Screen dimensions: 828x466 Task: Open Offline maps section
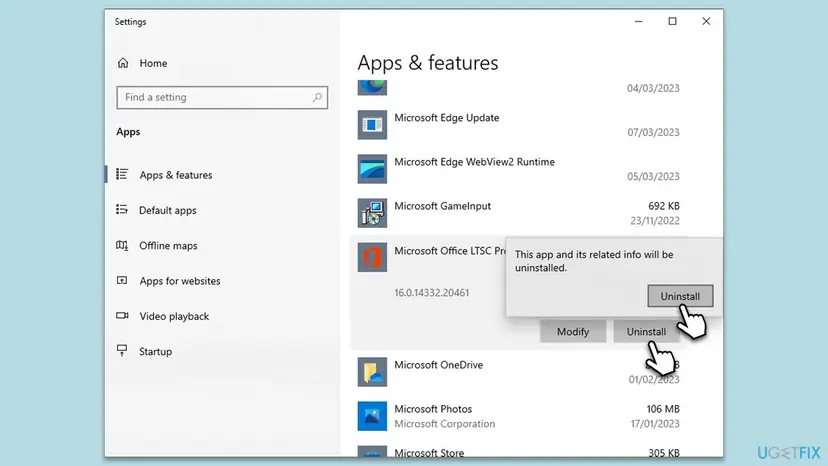pos(168,246)
